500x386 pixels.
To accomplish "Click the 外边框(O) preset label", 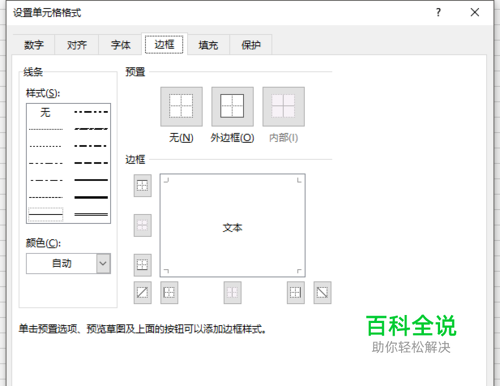I will click(x=232, y=138).
